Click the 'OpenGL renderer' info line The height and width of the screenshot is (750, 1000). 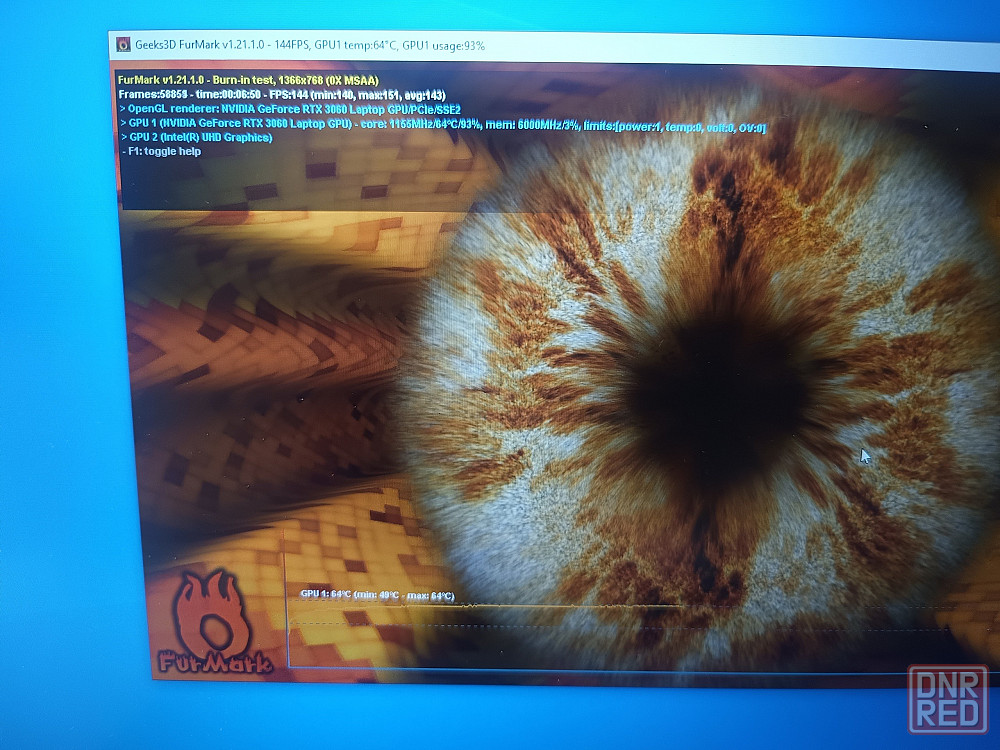click(x=290, y=109)
